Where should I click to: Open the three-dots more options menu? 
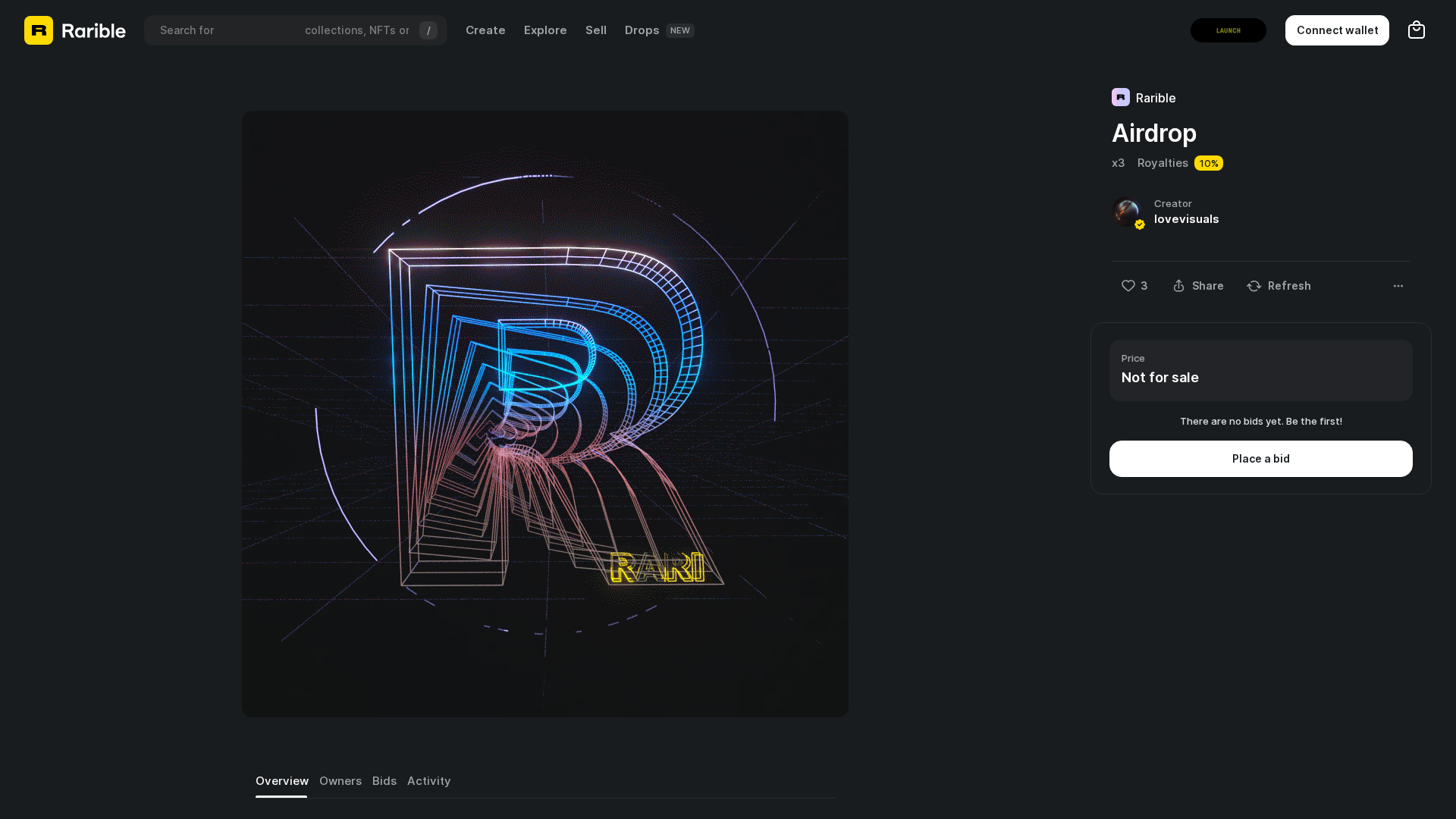(1398, 286)
